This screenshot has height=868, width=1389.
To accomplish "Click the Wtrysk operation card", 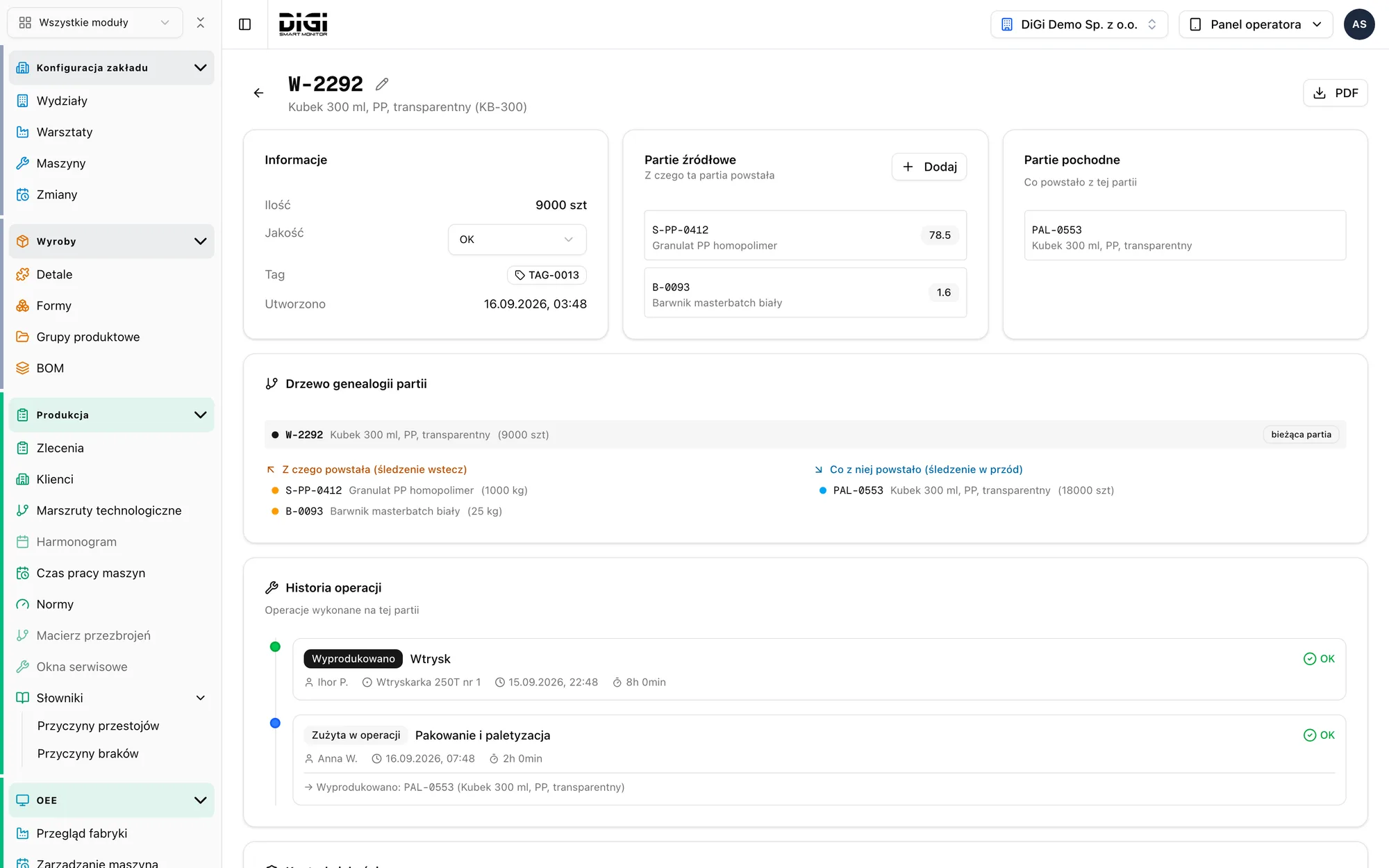I will (x=820, y=669).
